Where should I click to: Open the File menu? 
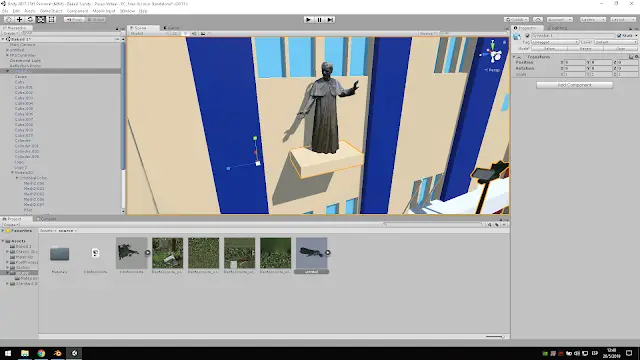point(5,11)
